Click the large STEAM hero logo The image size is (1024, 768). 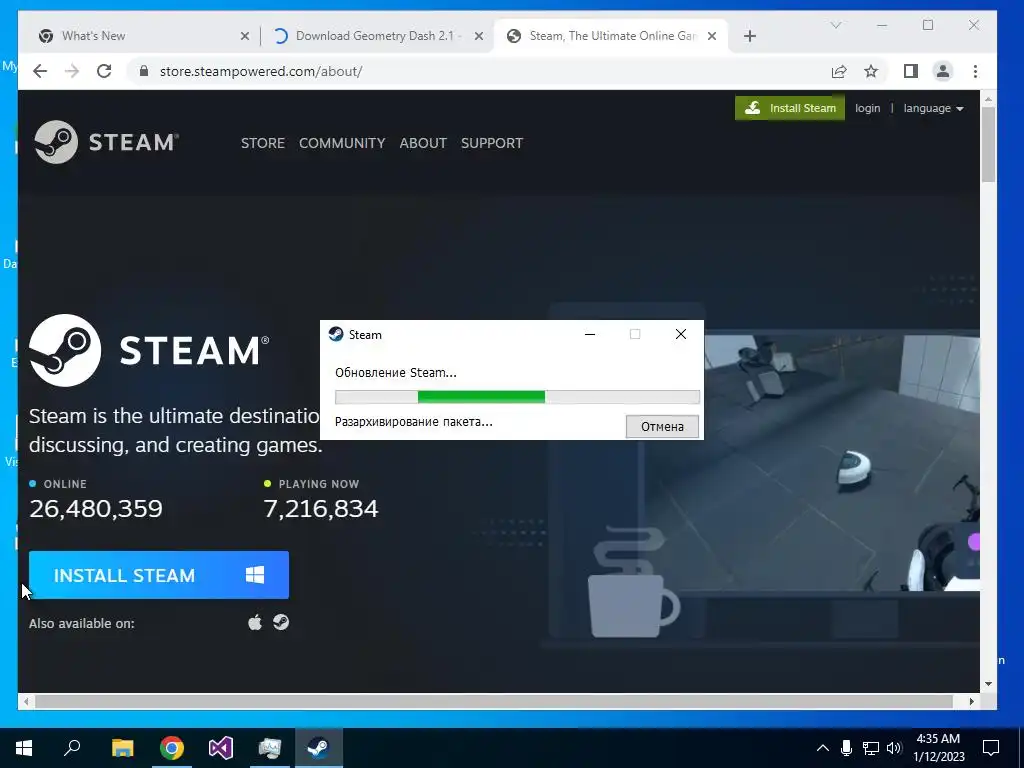coord(149,350)
